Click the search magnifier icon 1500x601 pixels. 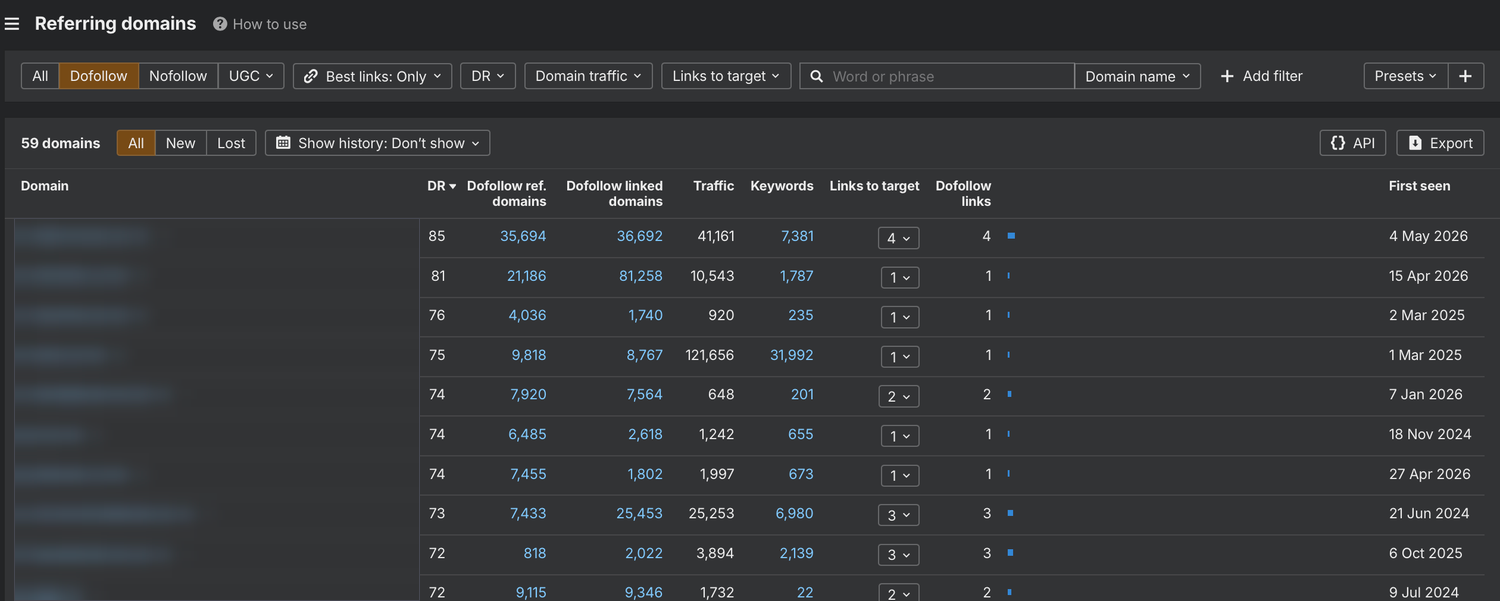pos(817,76)
